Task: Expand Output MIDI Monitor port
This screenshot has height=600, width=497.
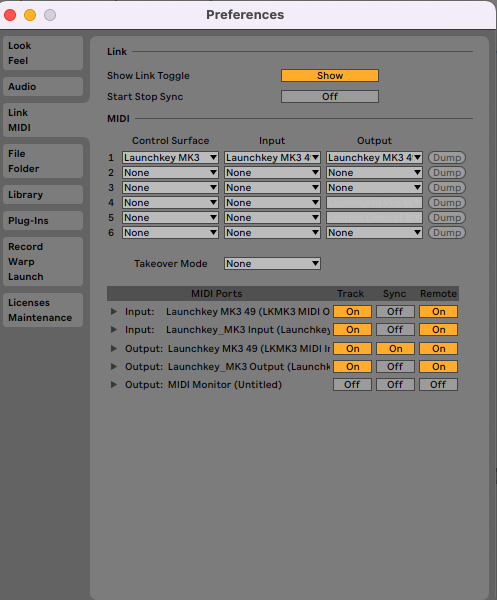Action: click(114, 384)
